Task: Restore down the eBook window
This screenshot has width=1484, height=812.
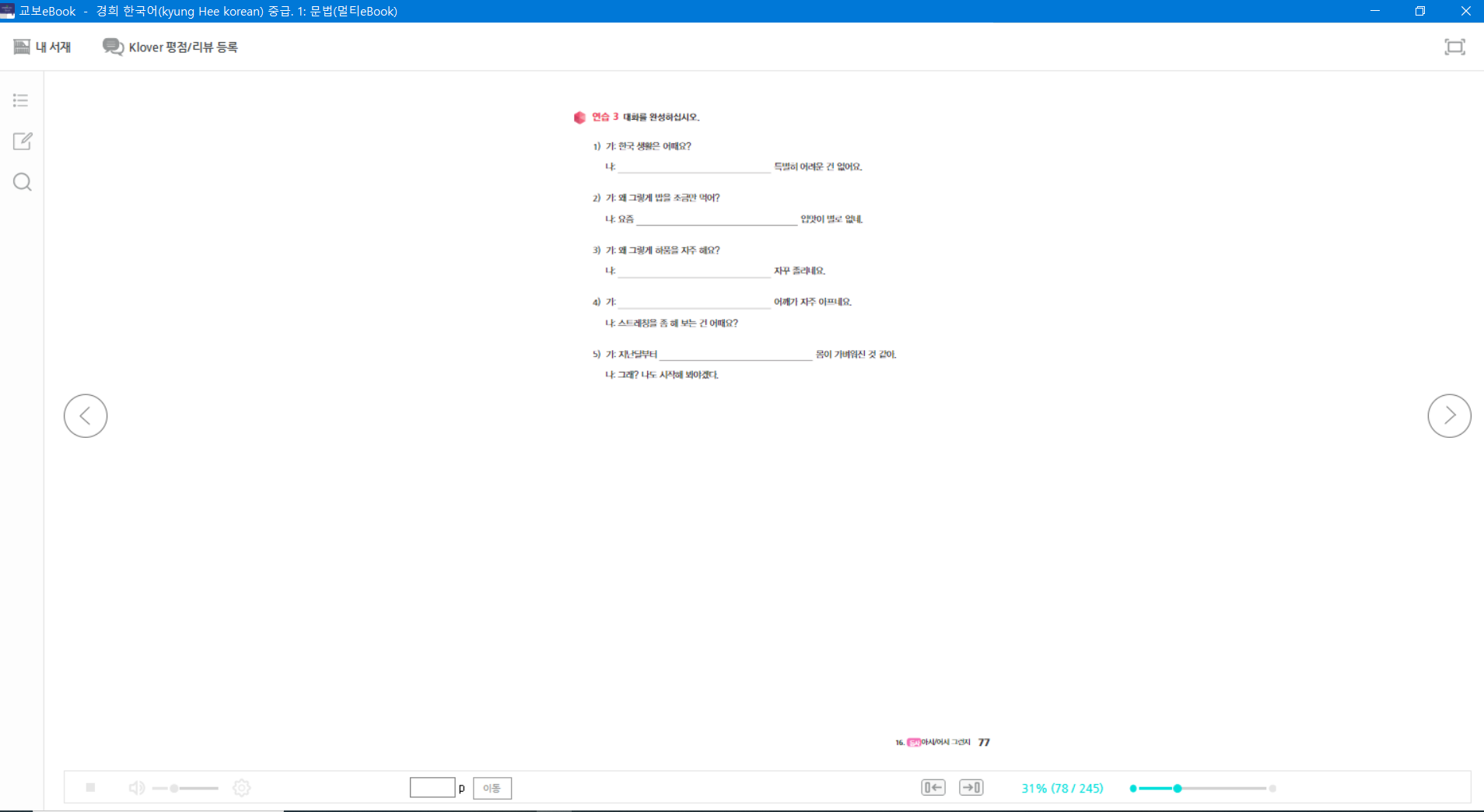Action: click(x=1419, y=11)
